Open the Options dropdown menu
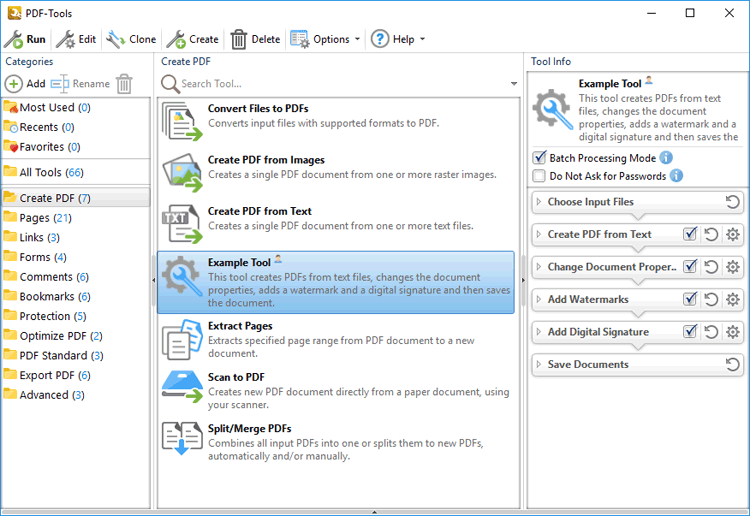Image resolution: width=750 pixels, height=516 pixels. tap(325, 39)
